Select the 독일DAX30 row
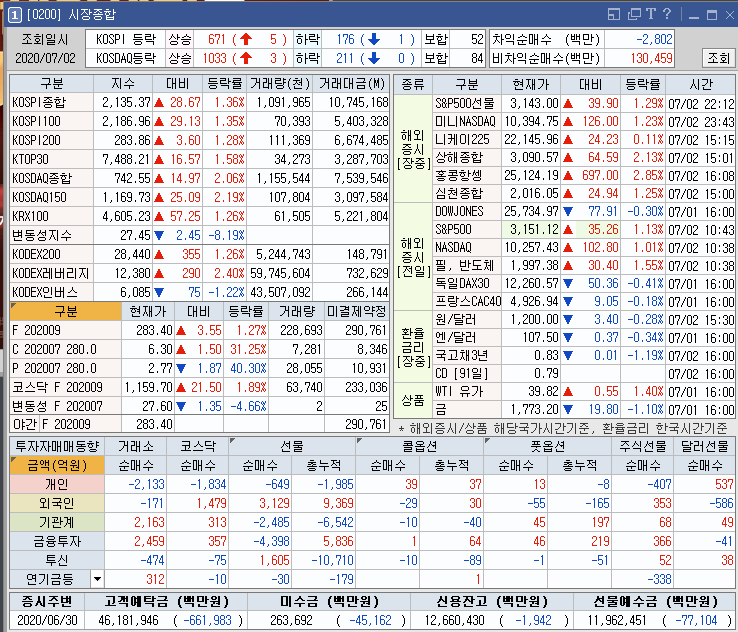The height and width of the screenshot is (632, 738). pos(584,283)
